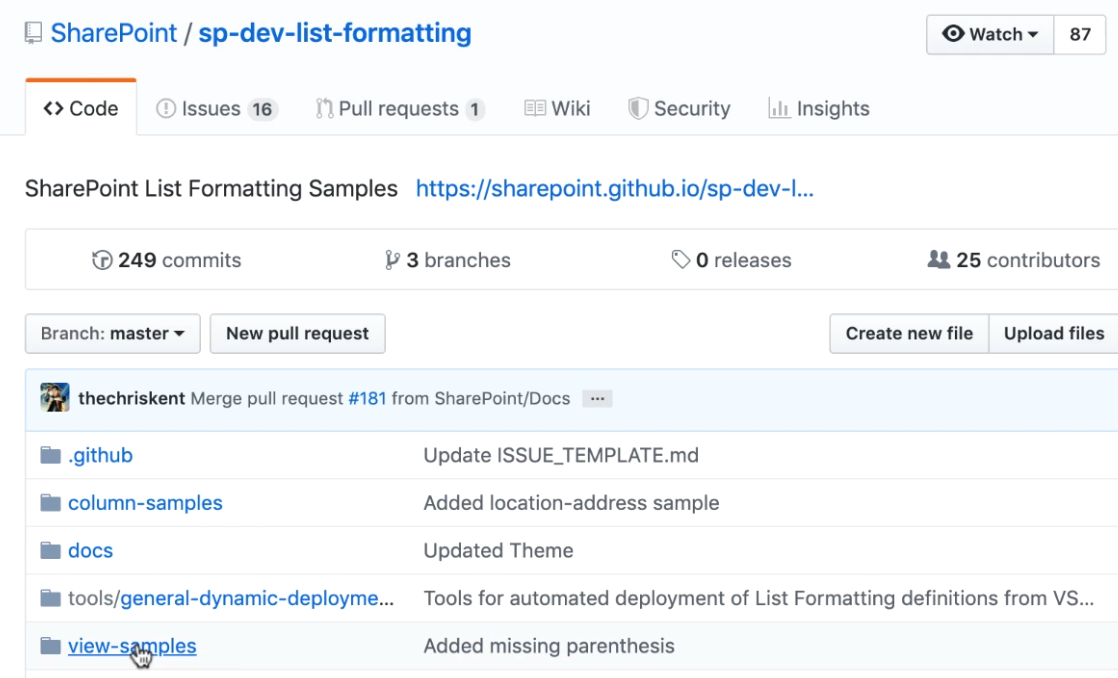
Task: Open the Added missing parenthesis commit message
Action: [x=549, y=646]
